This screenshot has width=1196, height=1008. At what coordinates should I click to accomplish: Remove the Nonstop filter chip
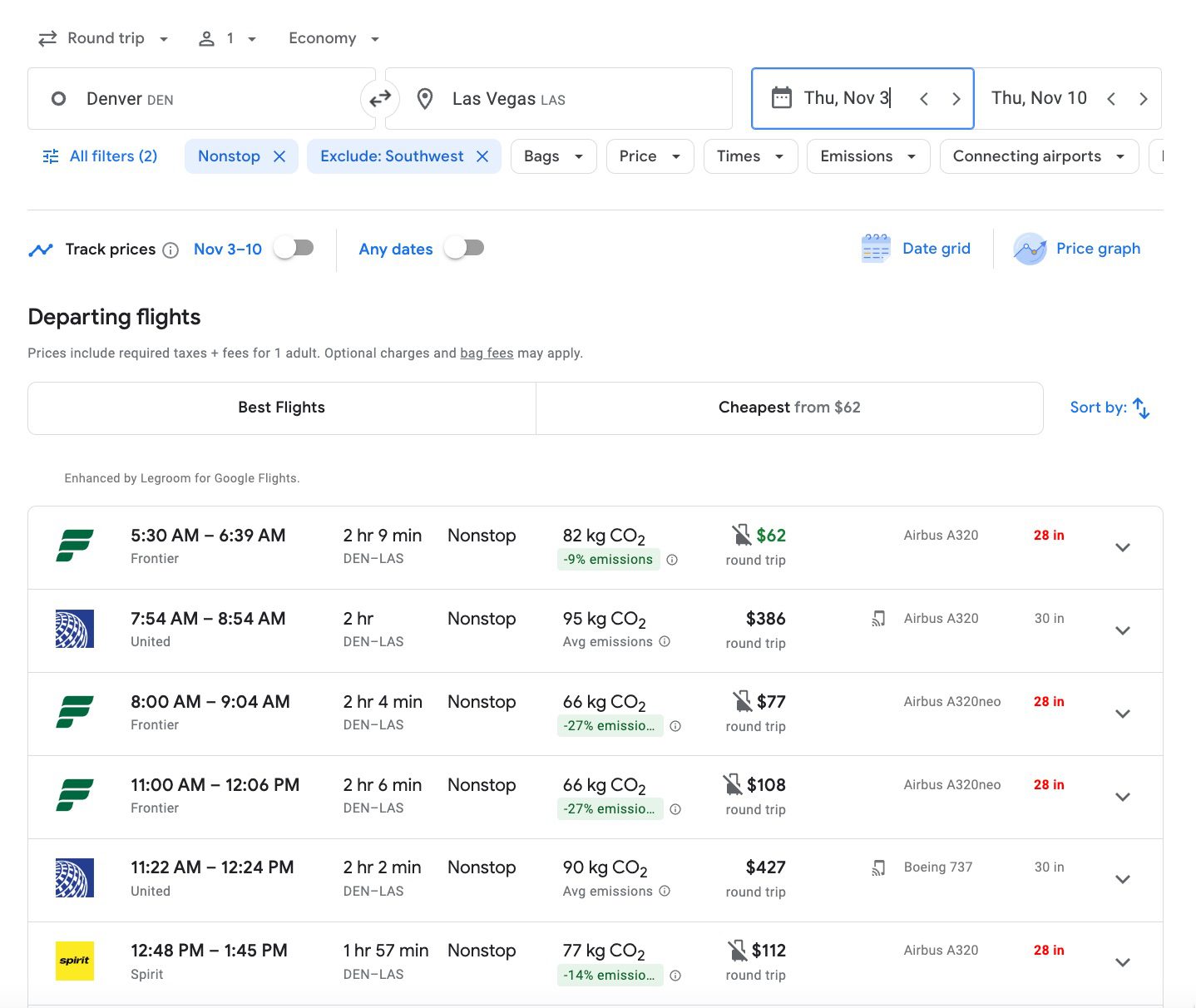(279, 156)
